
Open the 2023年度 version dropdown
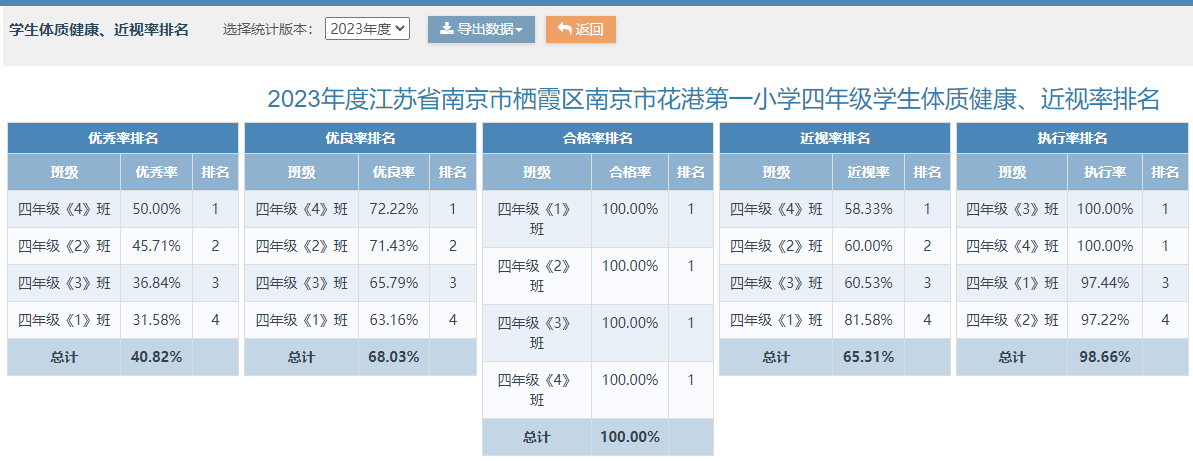click(x=367, y=30)
